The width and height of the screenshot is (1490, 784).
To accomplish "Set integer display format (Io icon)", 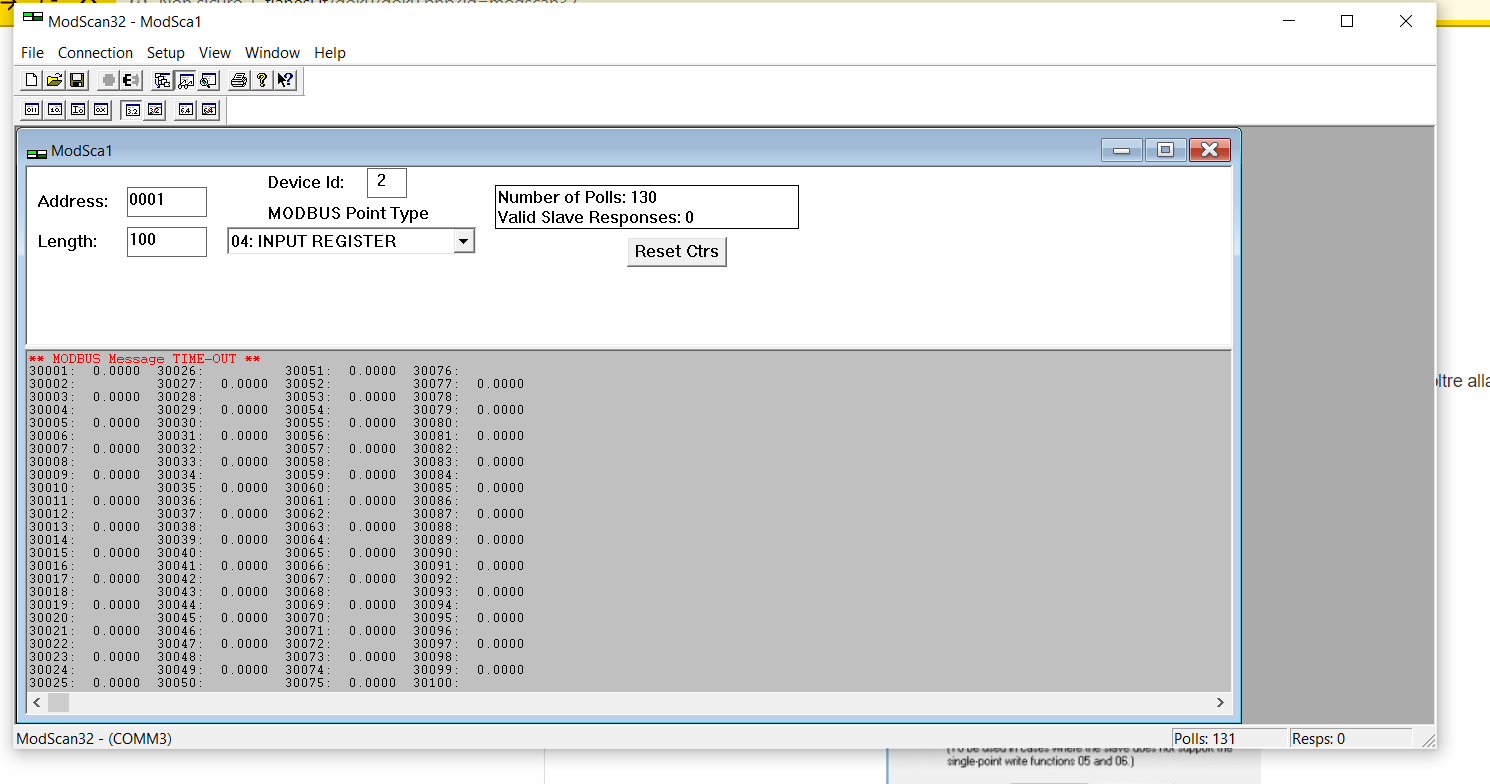I will (77, 110).
